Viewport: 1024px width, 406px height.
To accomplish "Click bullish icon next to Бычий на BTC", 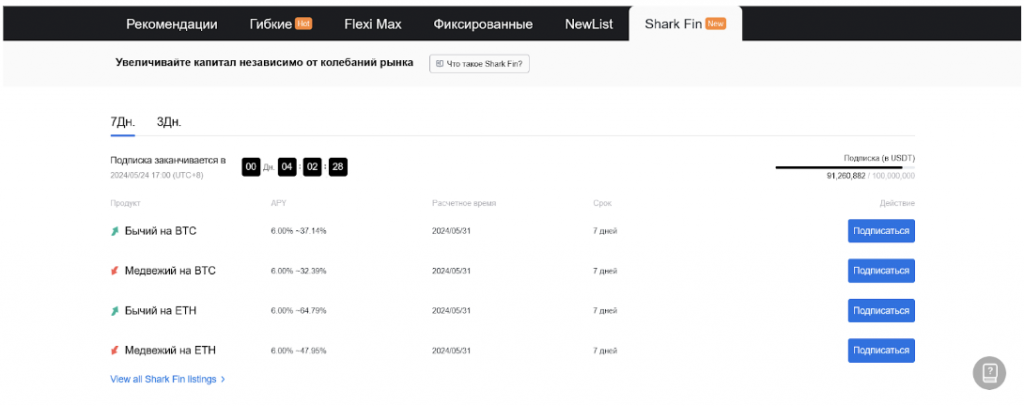I will coord(114,231).
